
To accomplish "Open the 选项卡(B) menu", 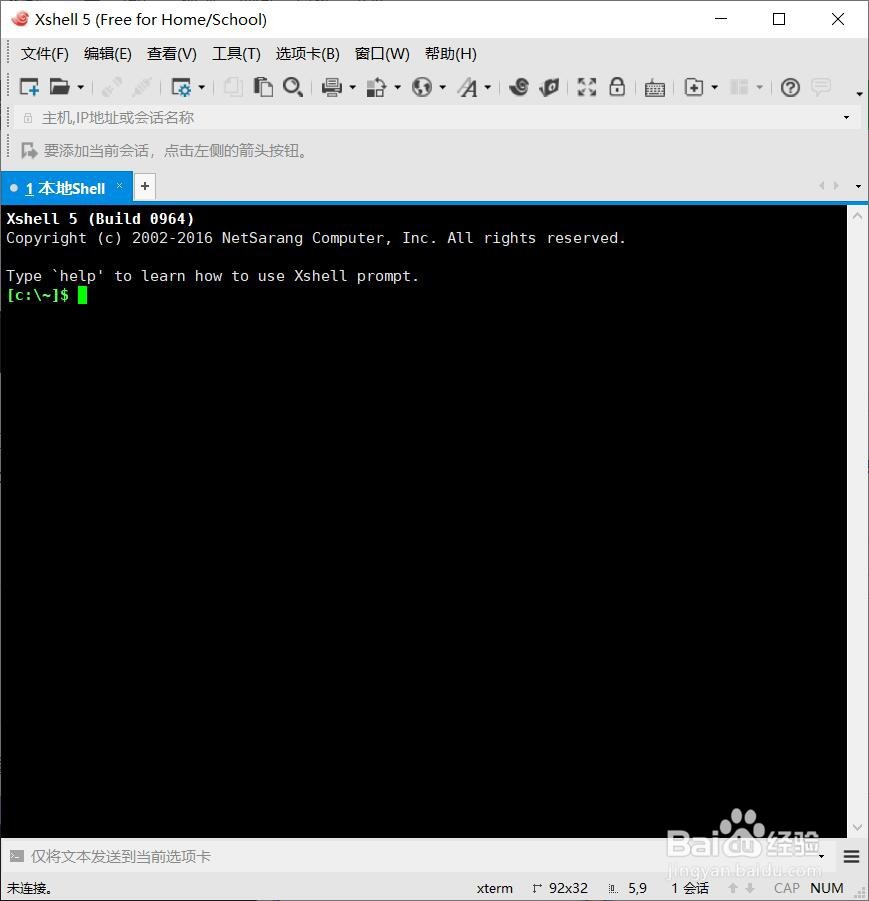I will point(307,54).
